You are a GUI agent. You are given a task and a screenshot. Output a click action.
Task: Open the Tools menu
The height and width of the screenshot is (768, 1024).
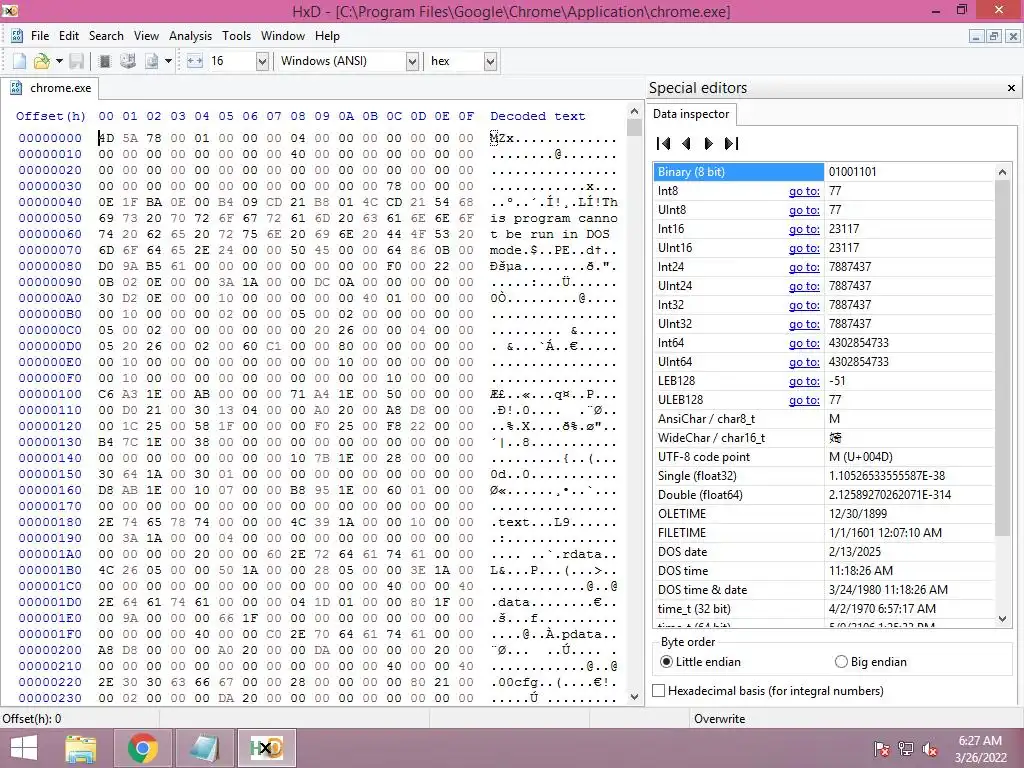pos(236,36)
